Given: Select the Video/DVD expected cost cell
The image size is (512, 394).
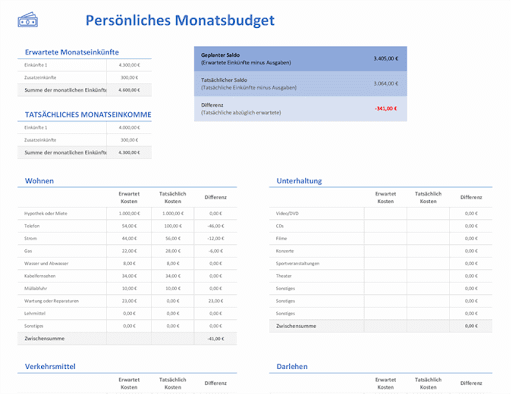Looking at the screenshot, I should tap(385, 213).
